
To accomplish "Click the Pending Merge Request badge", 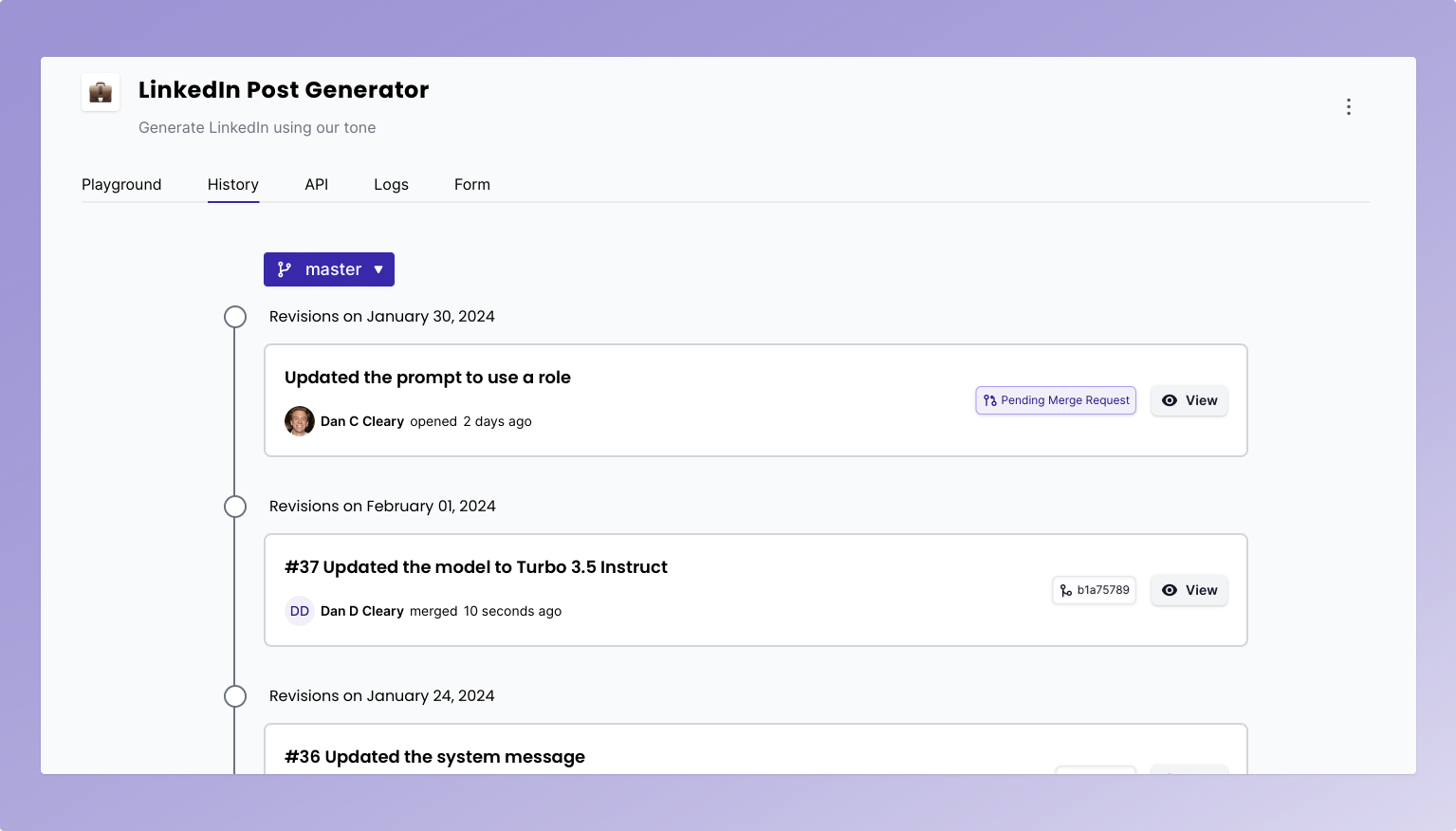I will point(1056,400).
